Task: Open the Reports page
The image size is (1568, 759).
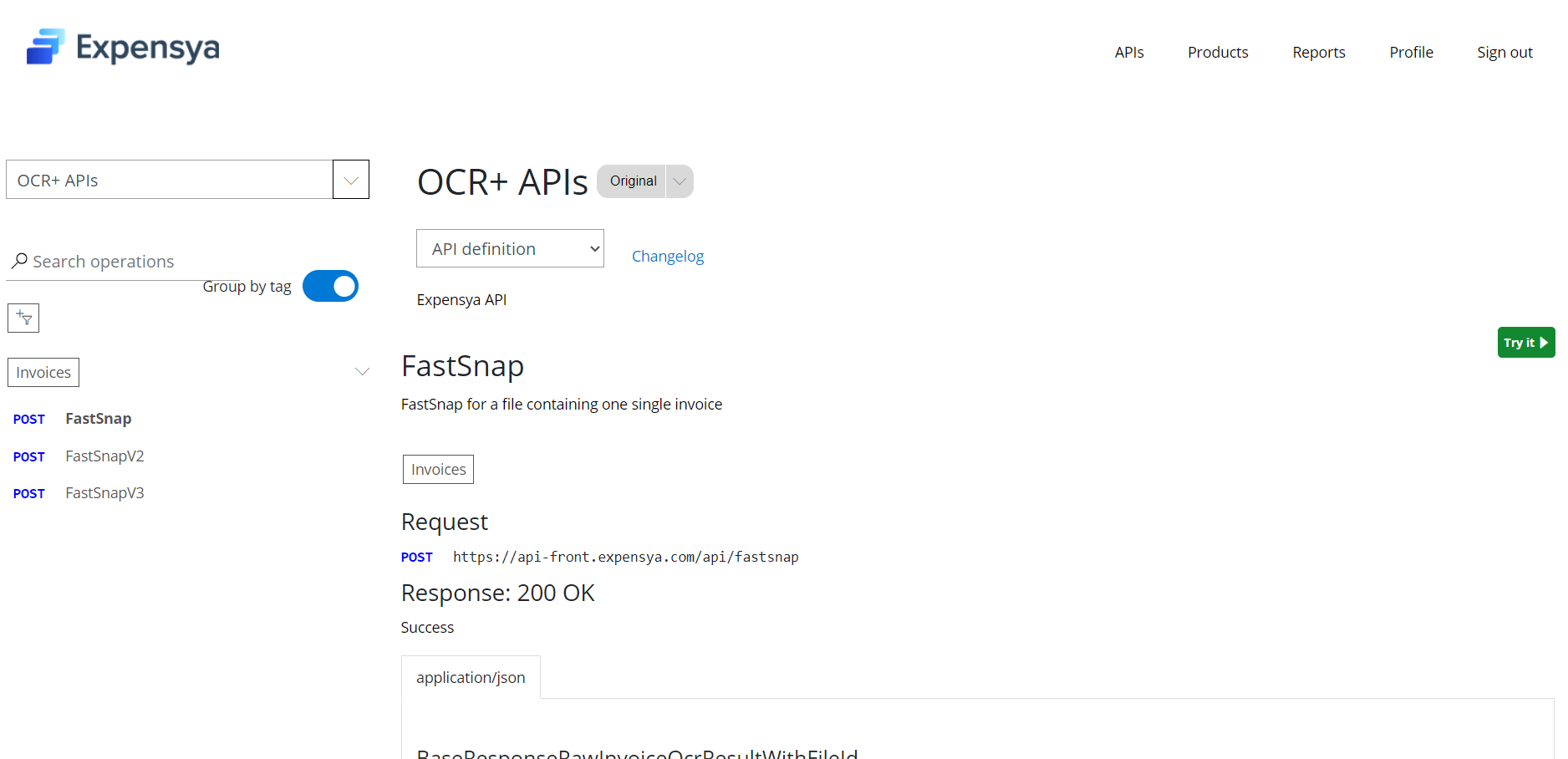Action: coord(1318,52)
